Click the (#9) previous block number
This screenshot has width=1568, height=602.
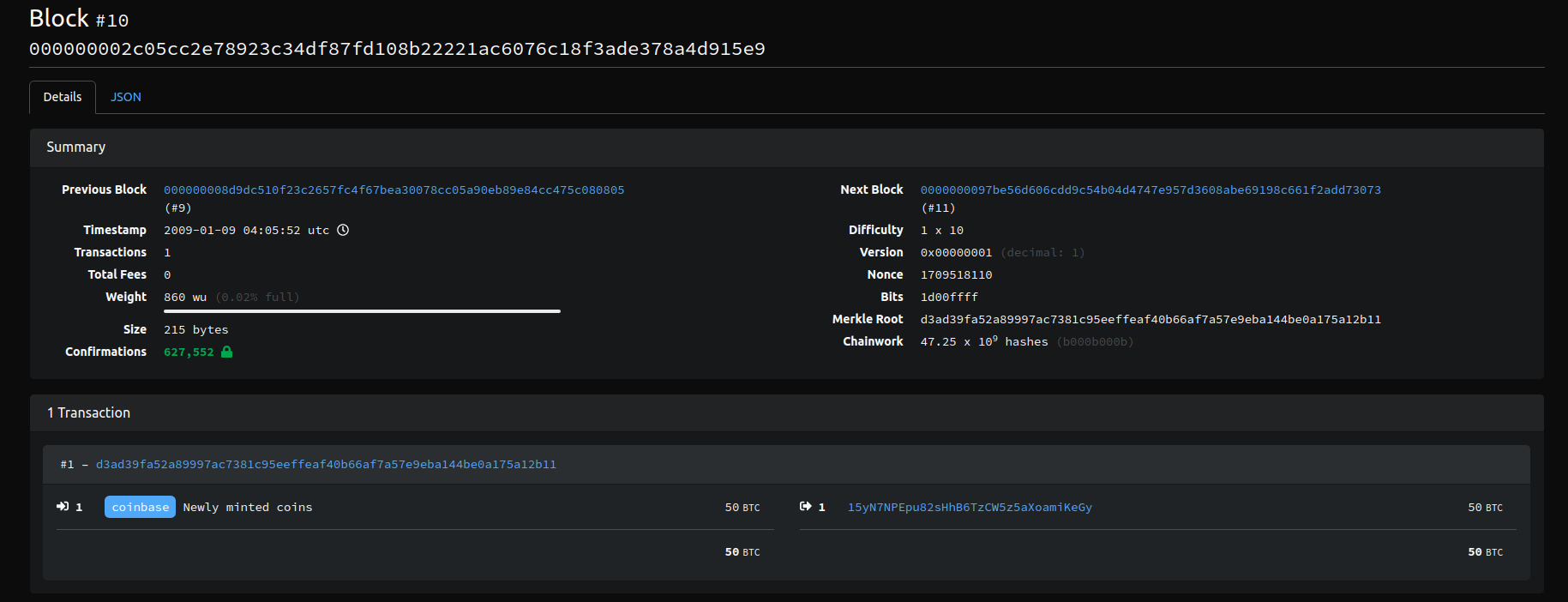[177, 208]
